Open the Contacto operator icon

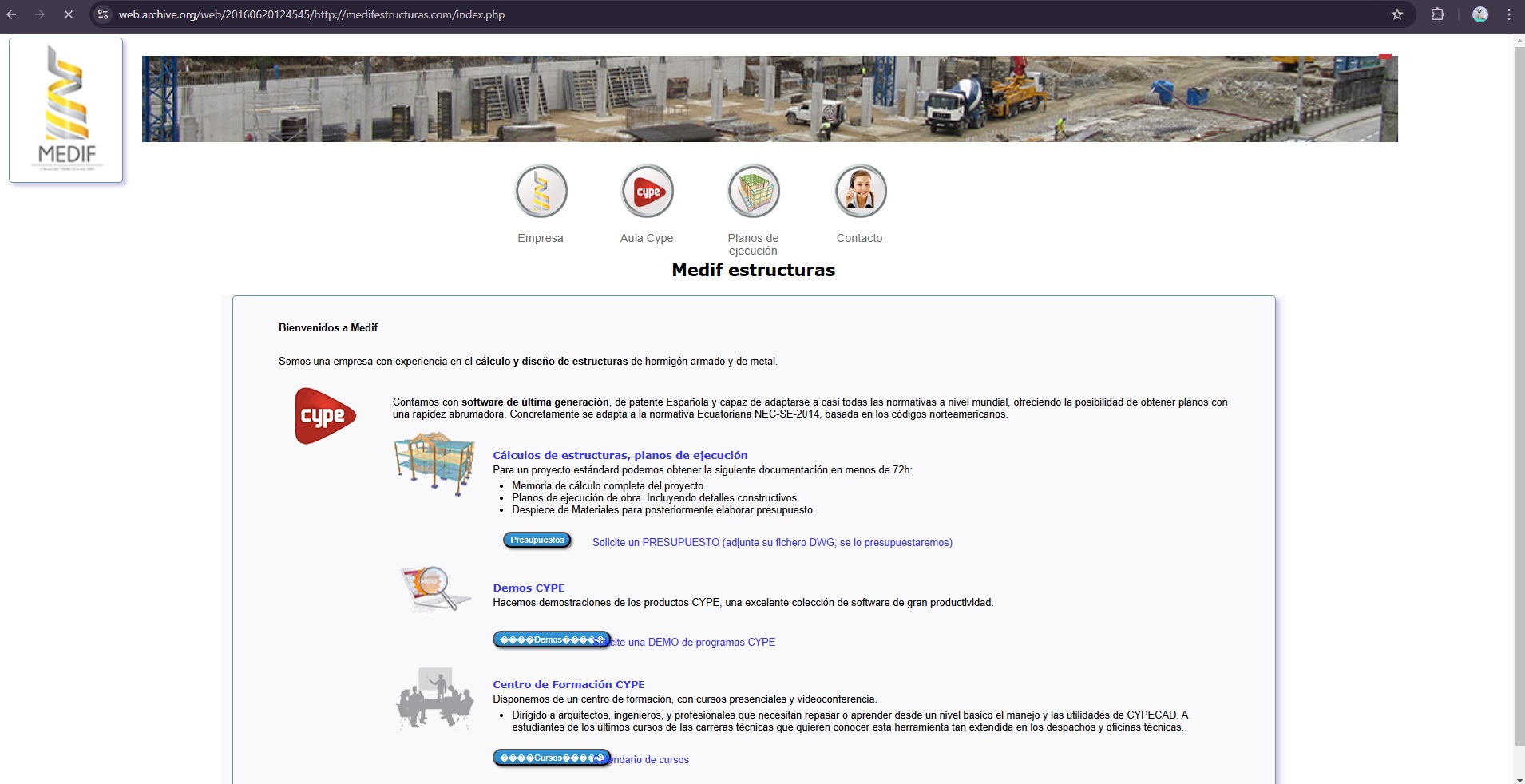click(860, 192)
